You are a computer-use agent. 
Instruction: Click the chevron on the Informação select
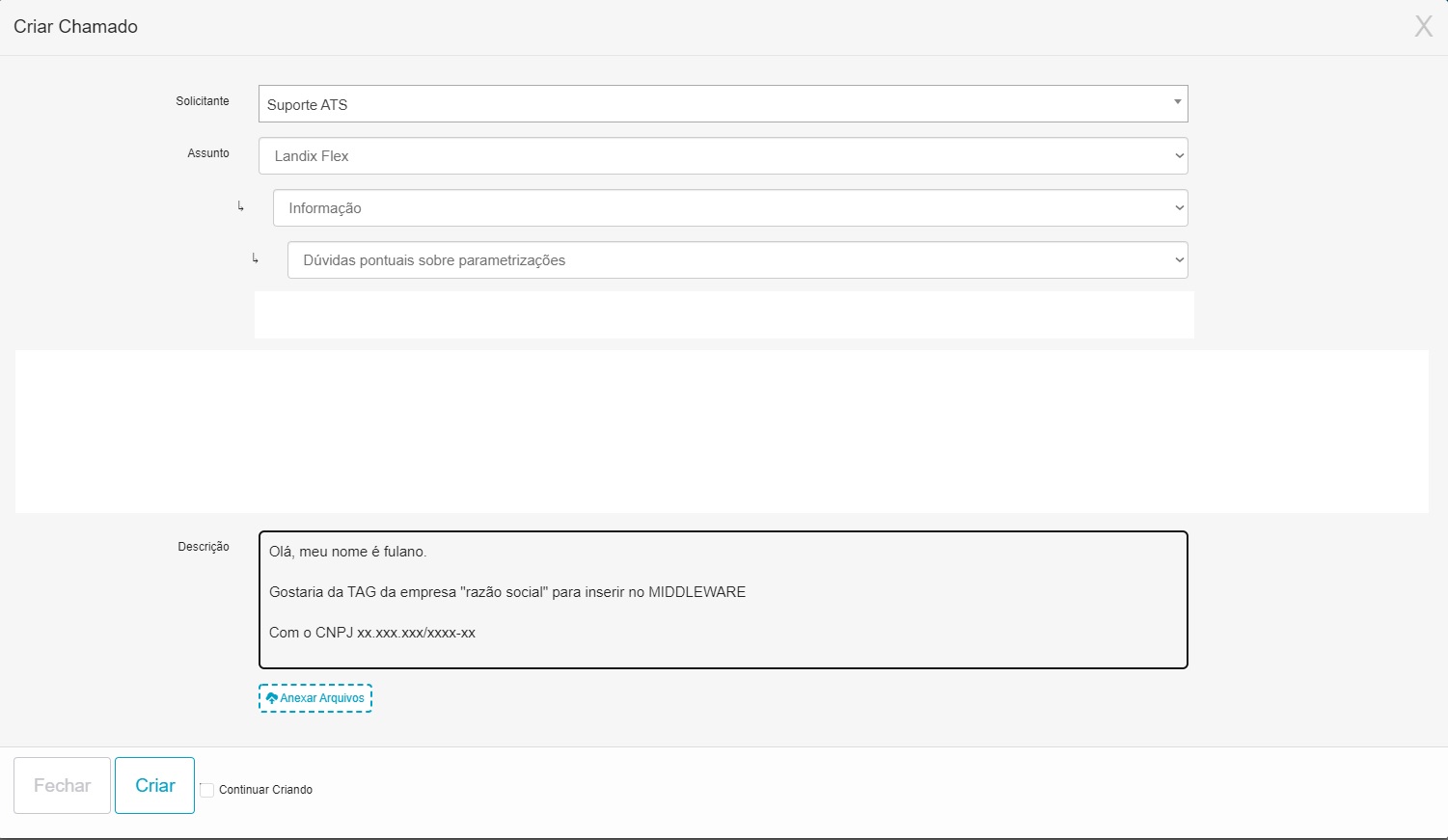pyautogui.click(x=1178, y=208)
